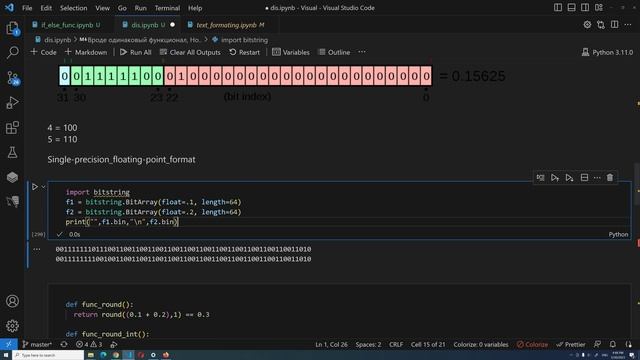640x360 pixels.
Task: Open the Terminal menu
Action: 167,8
